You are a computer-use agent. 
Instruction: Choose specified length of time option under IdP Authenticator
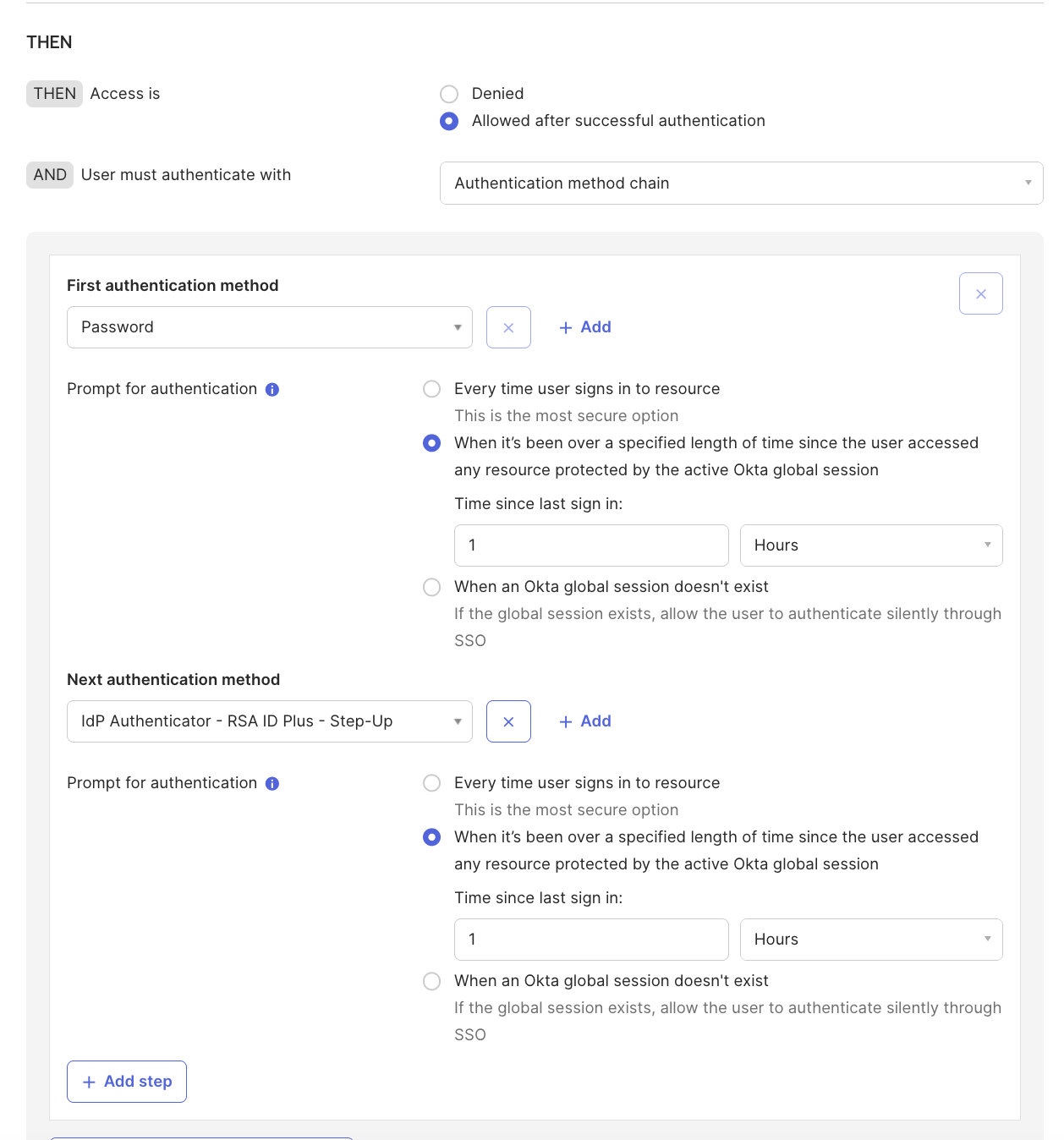(x=431, y=837)
